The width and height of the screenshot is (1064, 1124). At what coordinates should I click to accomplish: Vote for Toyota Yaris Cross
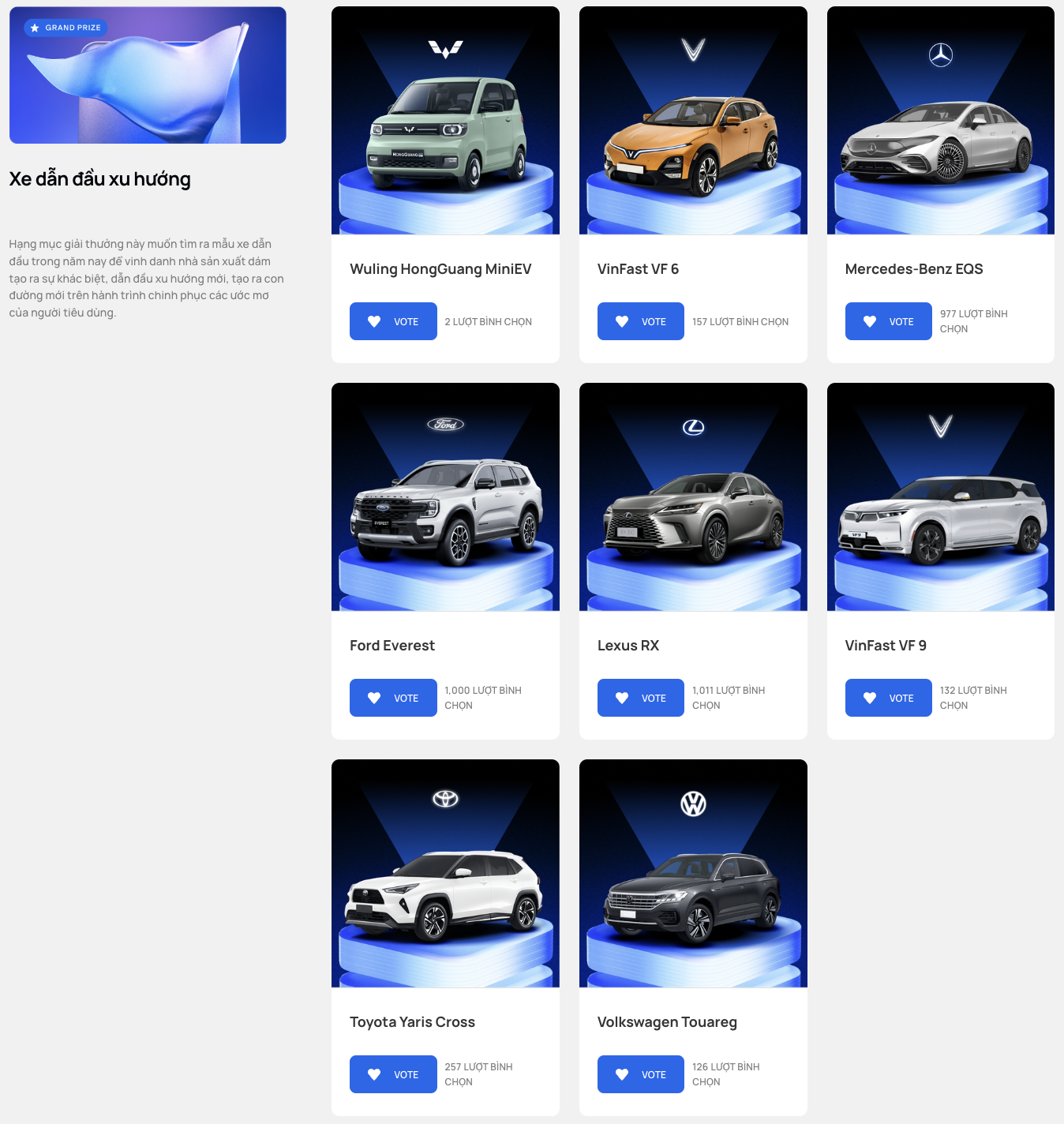[393, 1074]
